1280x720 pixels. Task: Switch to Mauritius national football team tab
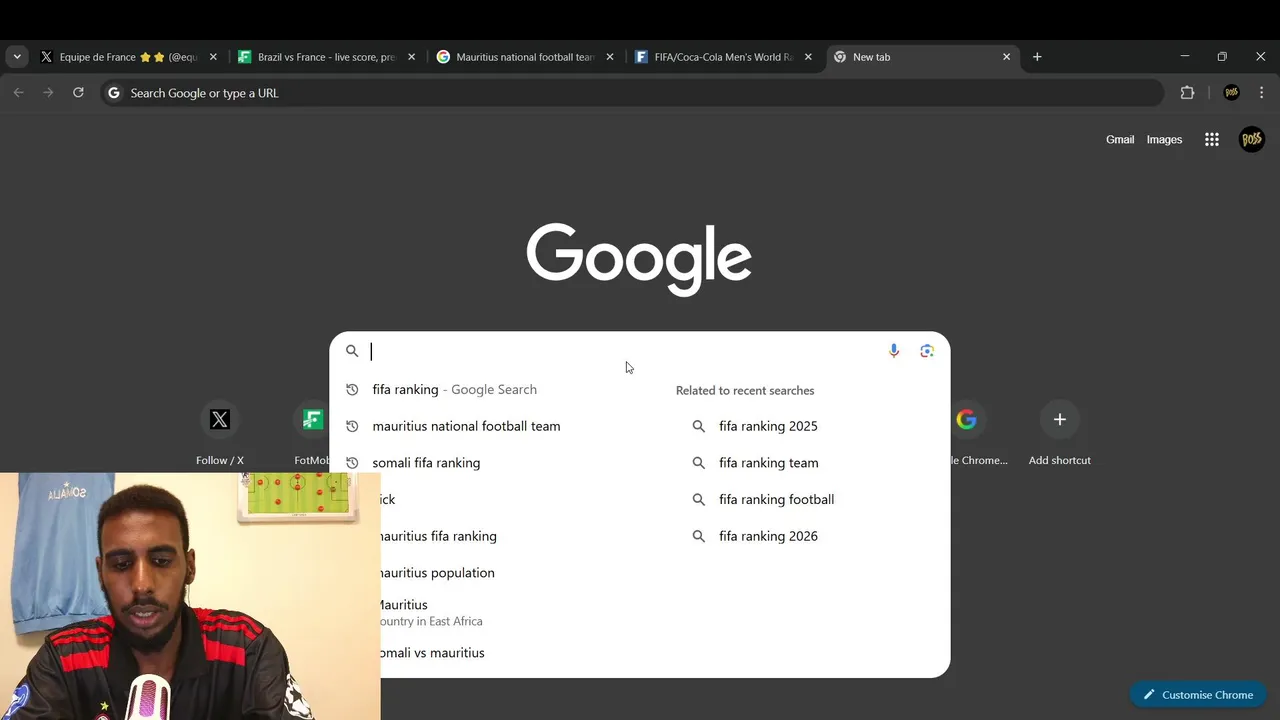tap(525, 57)
